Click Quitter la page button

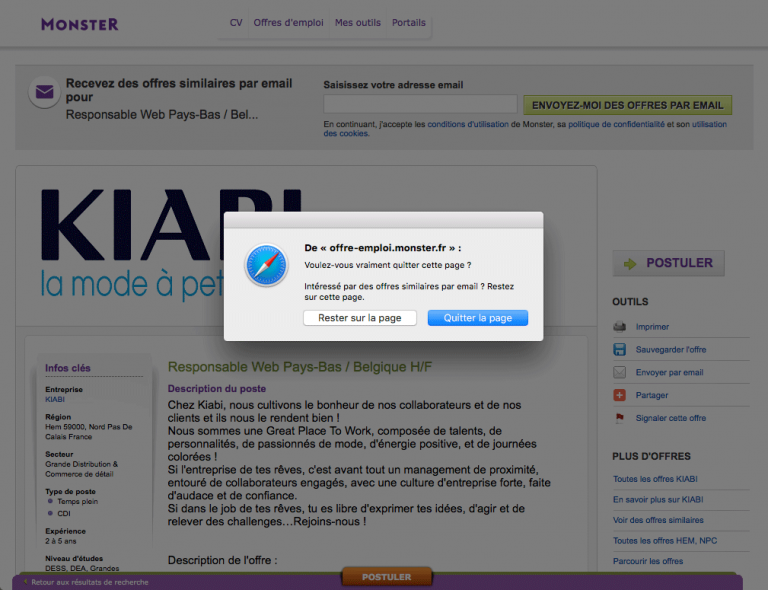pos(478,318)
